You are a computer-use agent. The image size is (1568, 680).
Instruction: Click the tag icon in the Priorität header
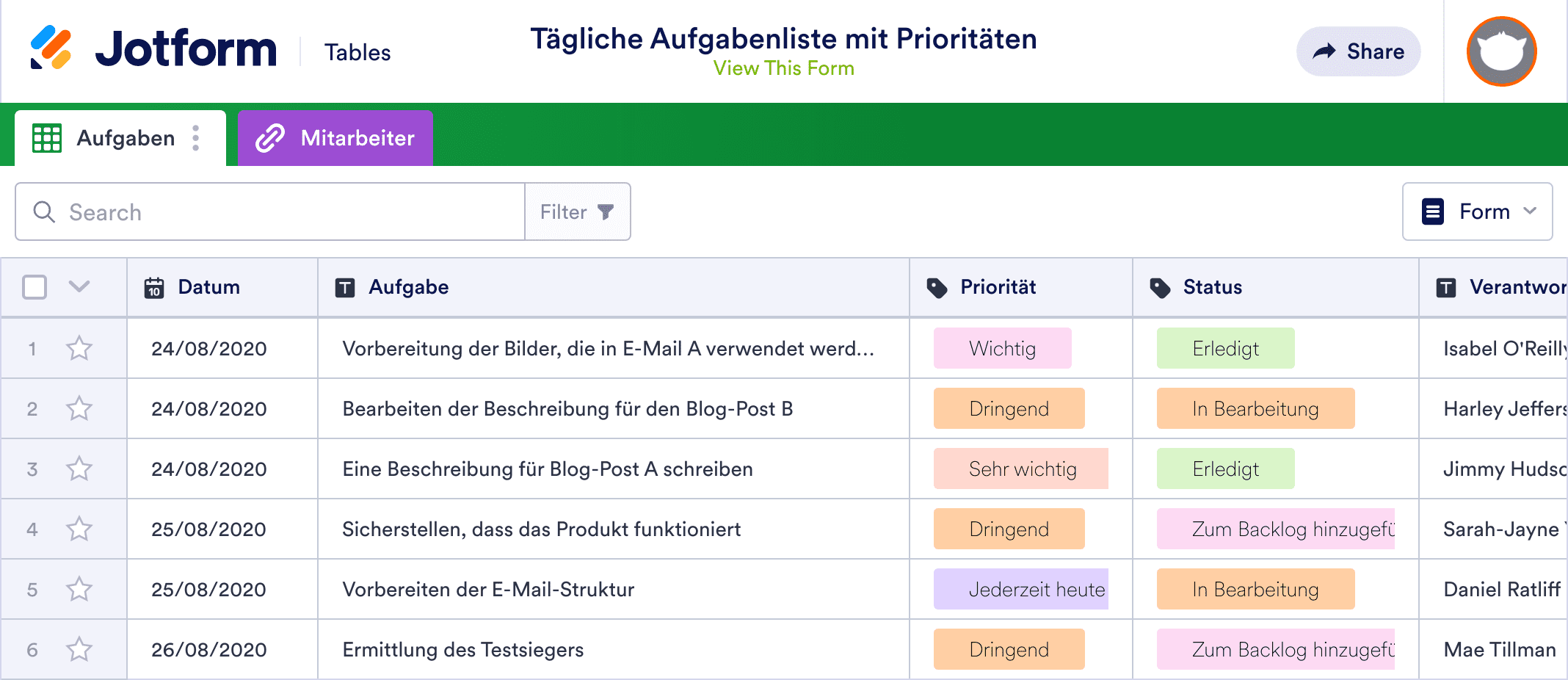click(x=940, y=287)
